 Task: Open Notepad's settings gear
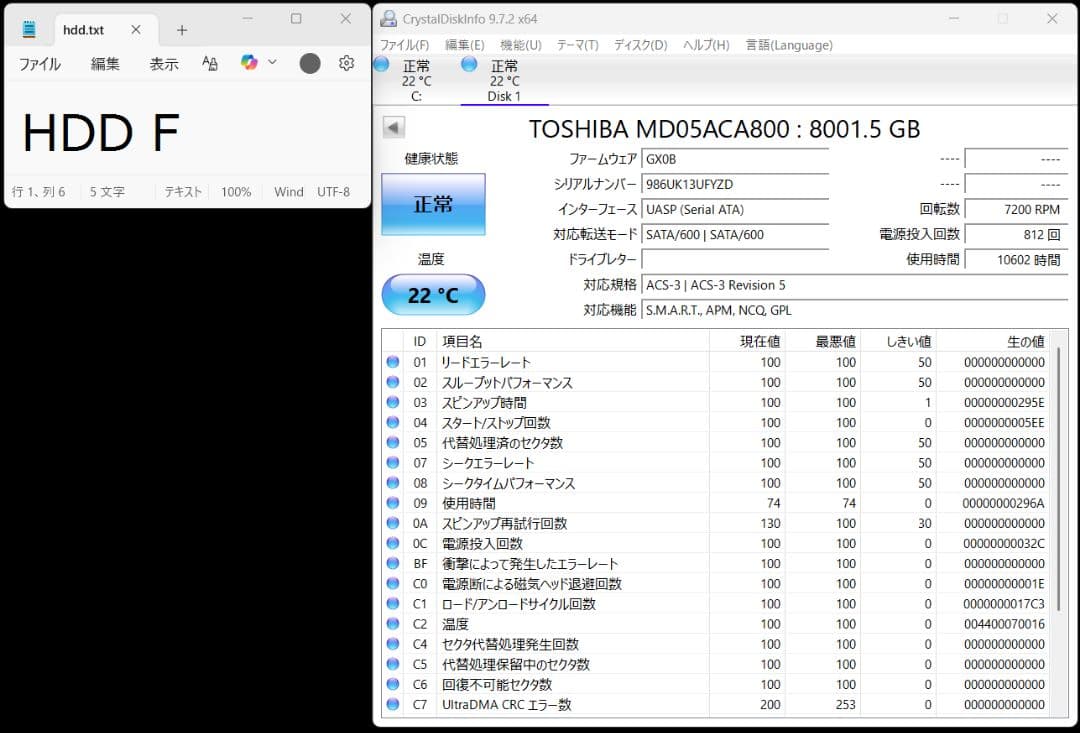coord(345,63)
